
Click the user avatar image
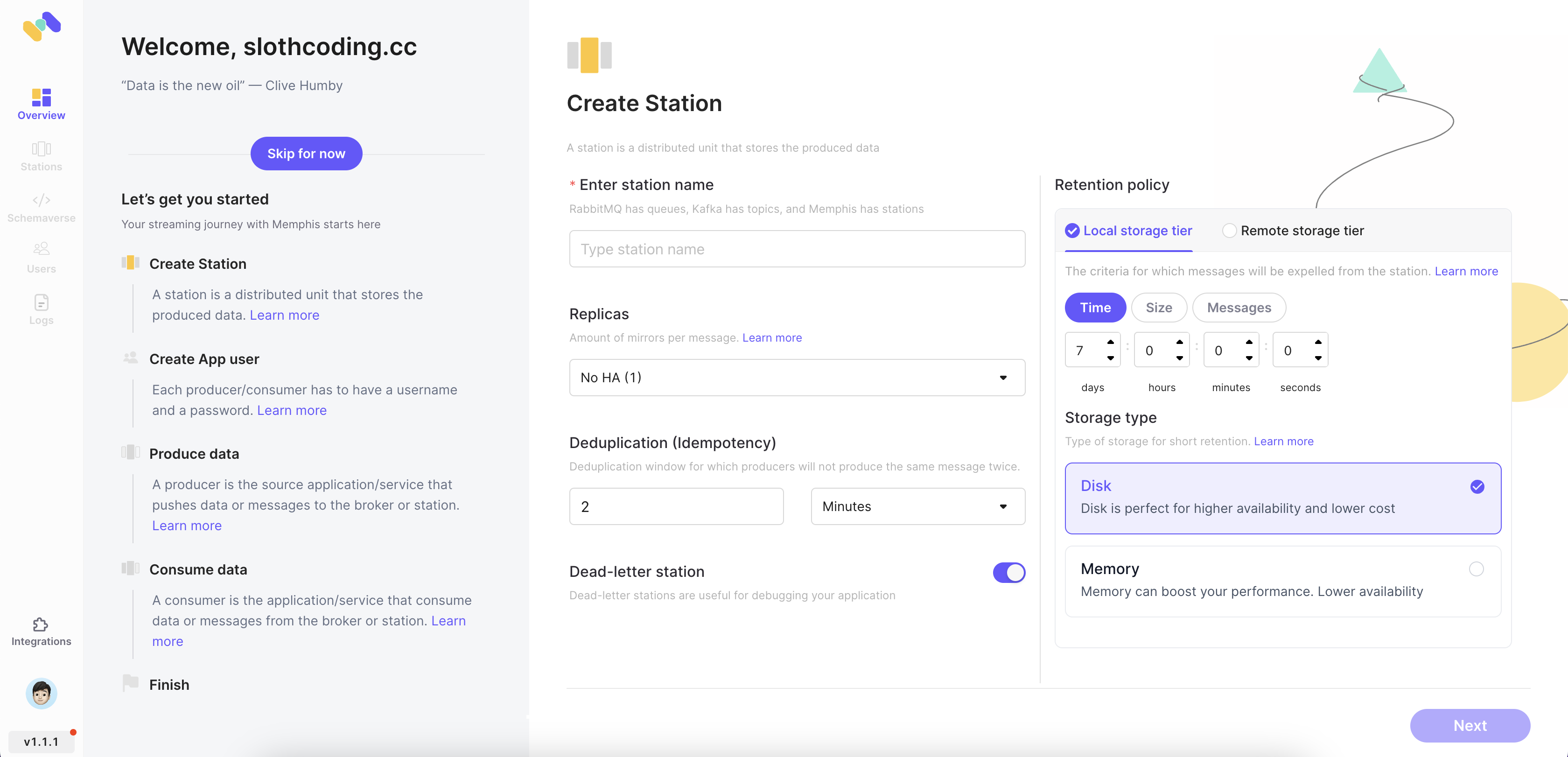pos(42,693)
